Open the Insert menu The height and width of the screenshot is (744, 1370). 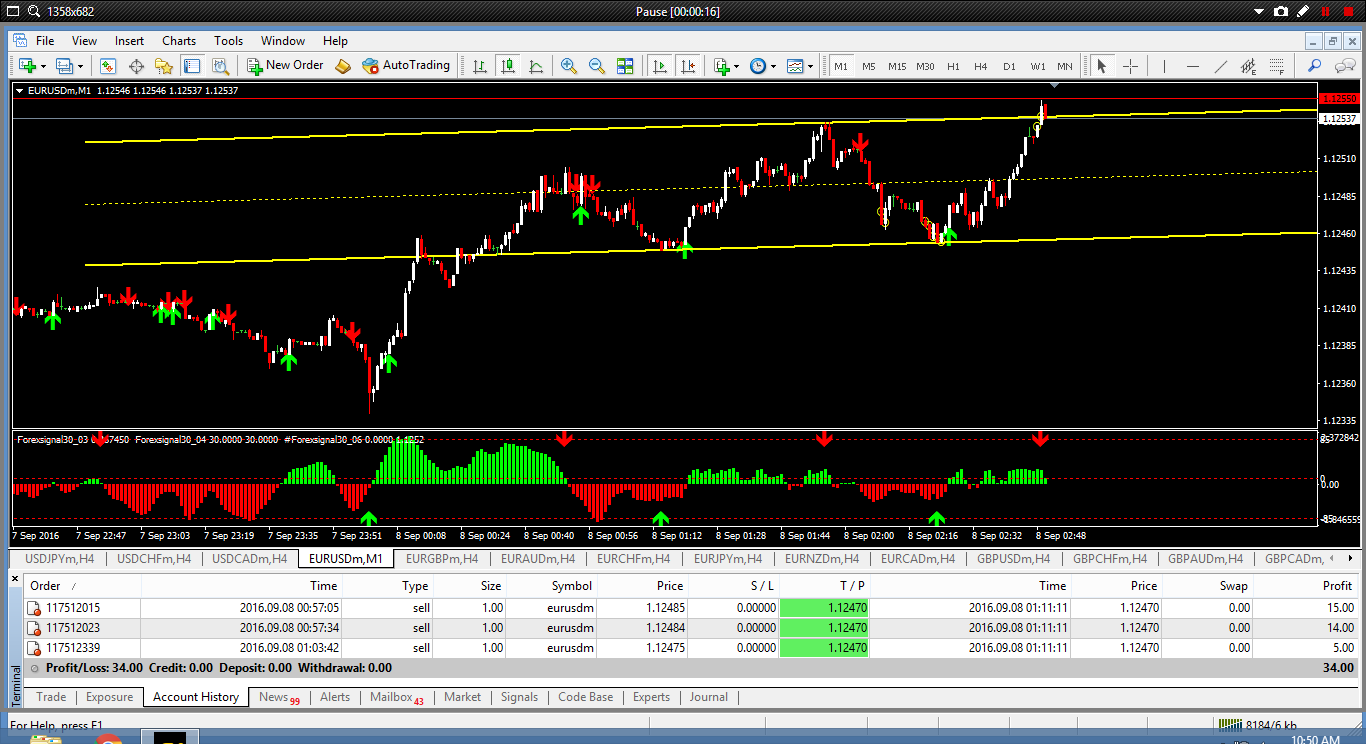[129, 41]
